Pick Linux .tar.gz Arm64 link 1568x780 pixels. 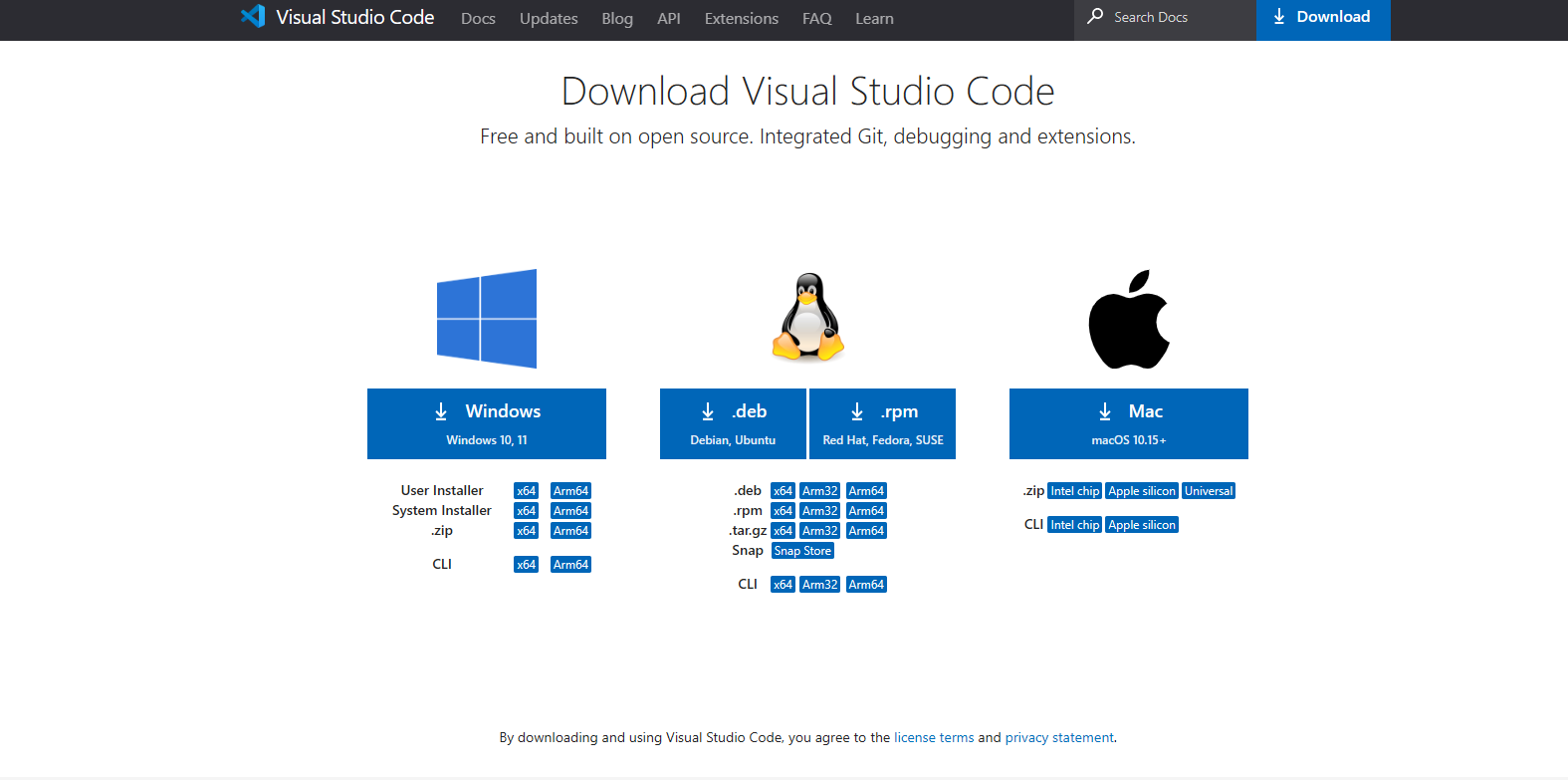(866, 531)
